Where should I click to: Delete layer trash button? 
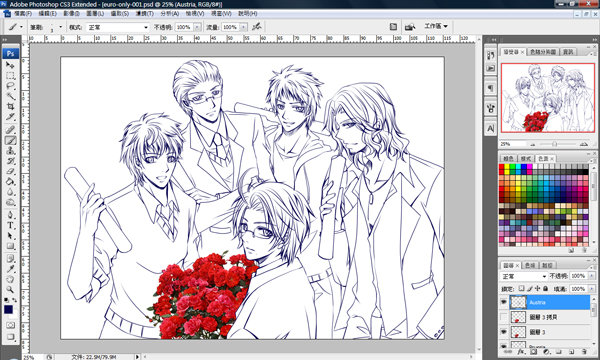[x=584, y=351]
